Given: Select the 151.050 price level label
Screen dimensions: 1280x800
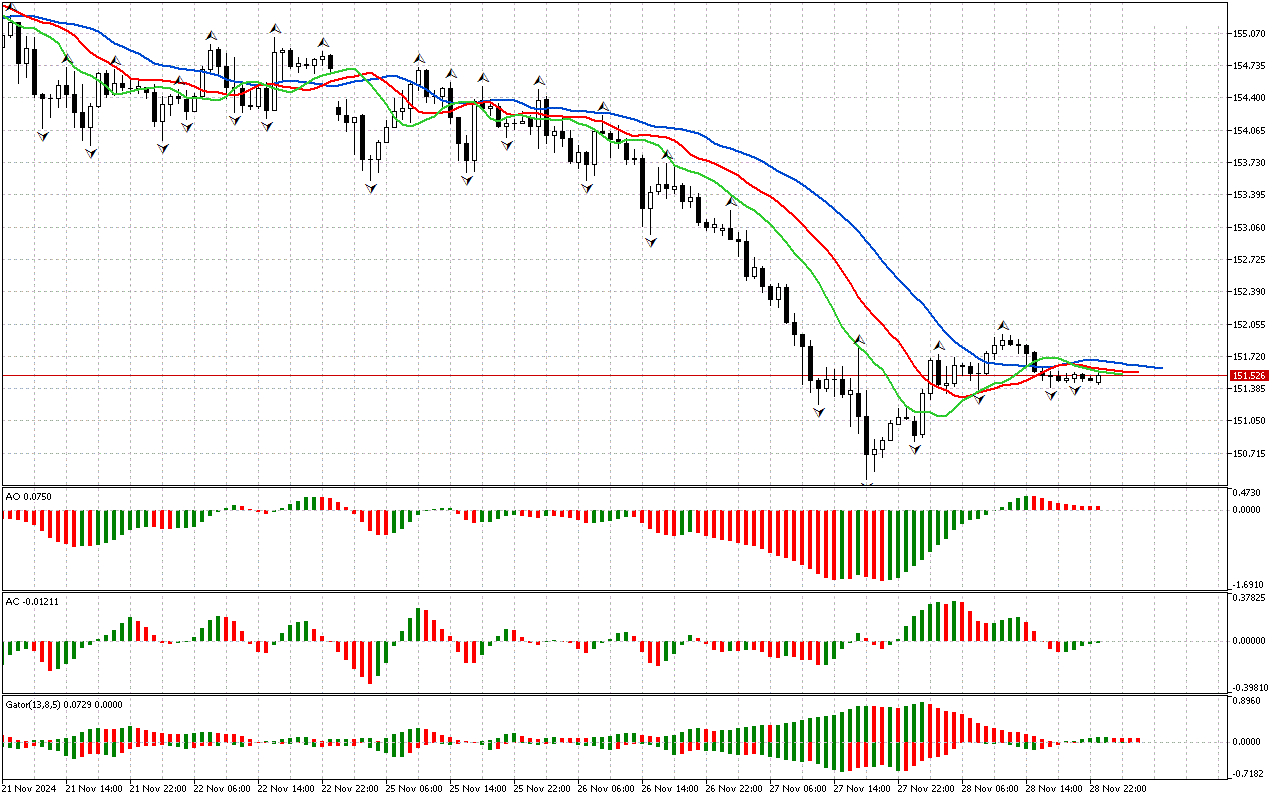Looking at the screenshot, I should coord(1251,421).
